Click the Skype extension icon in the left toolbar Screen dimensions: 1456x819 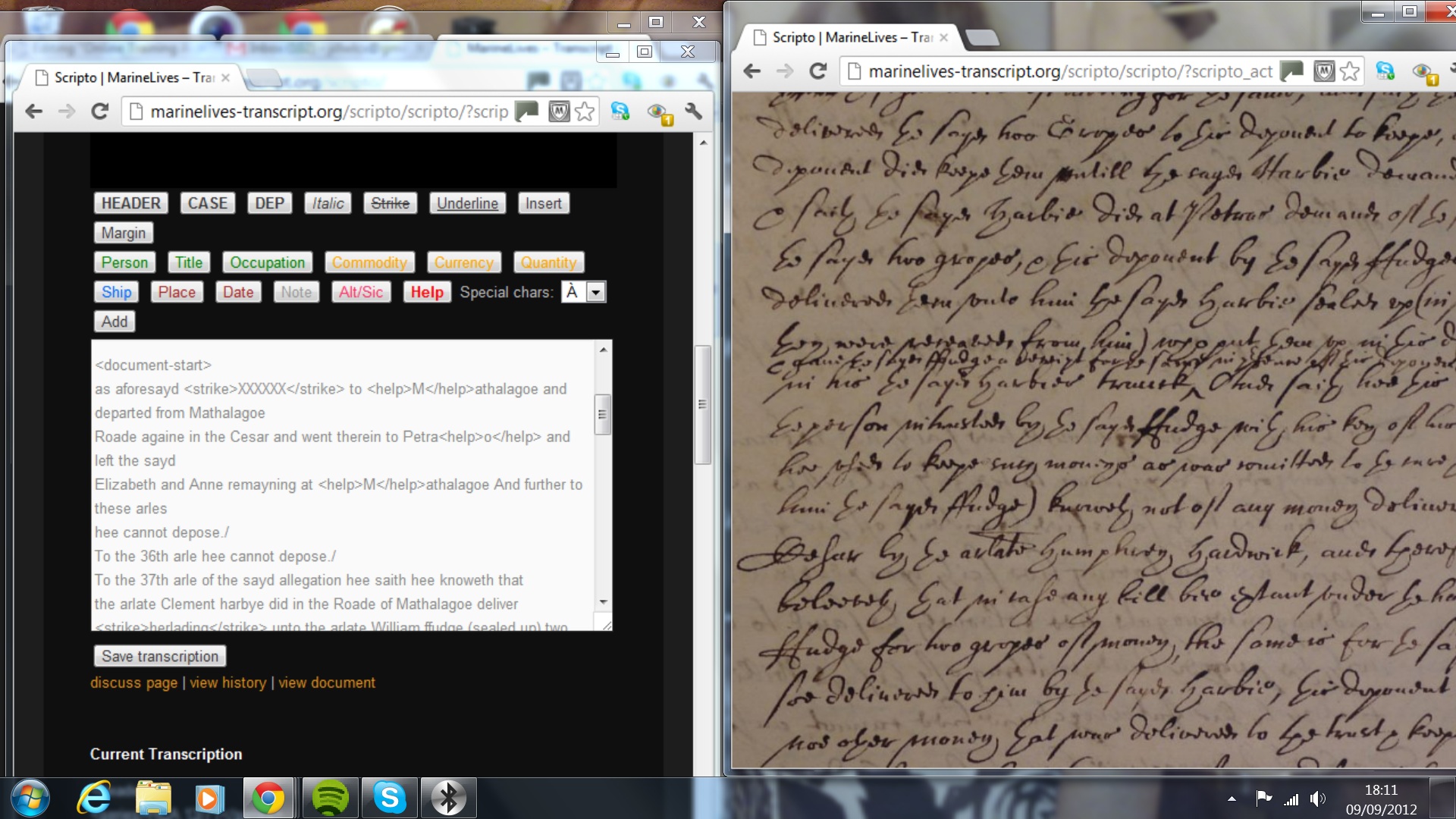(x=620, y=111)
